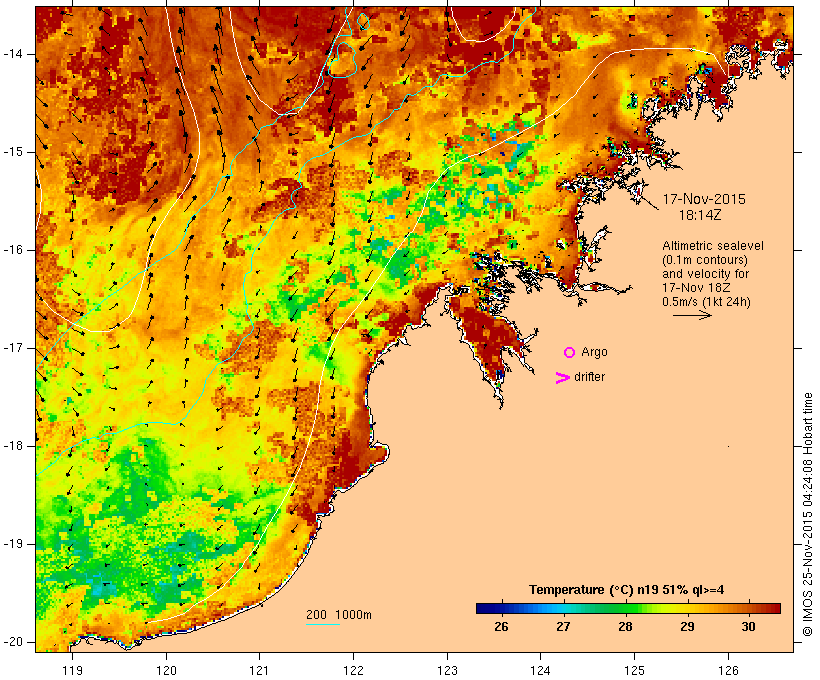The width and height of the screenshot is (820, 680).
Task: Click the cyan 200m depth legend line
Action: tap(323, 625)
